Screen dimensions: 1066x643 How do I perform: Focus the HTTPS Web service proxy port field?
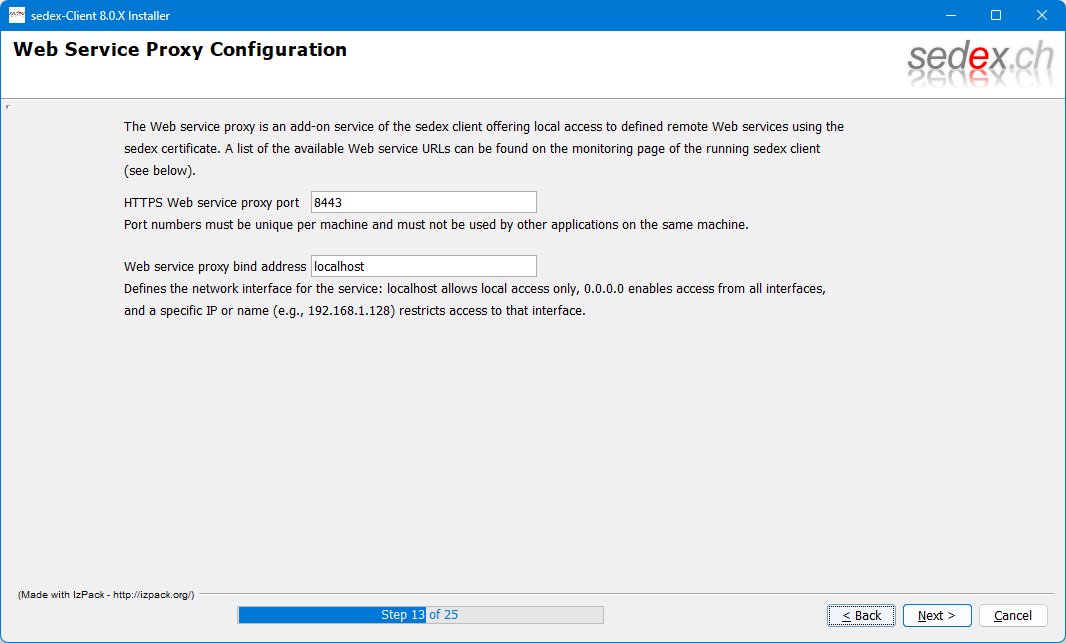(x=423, y=202)
